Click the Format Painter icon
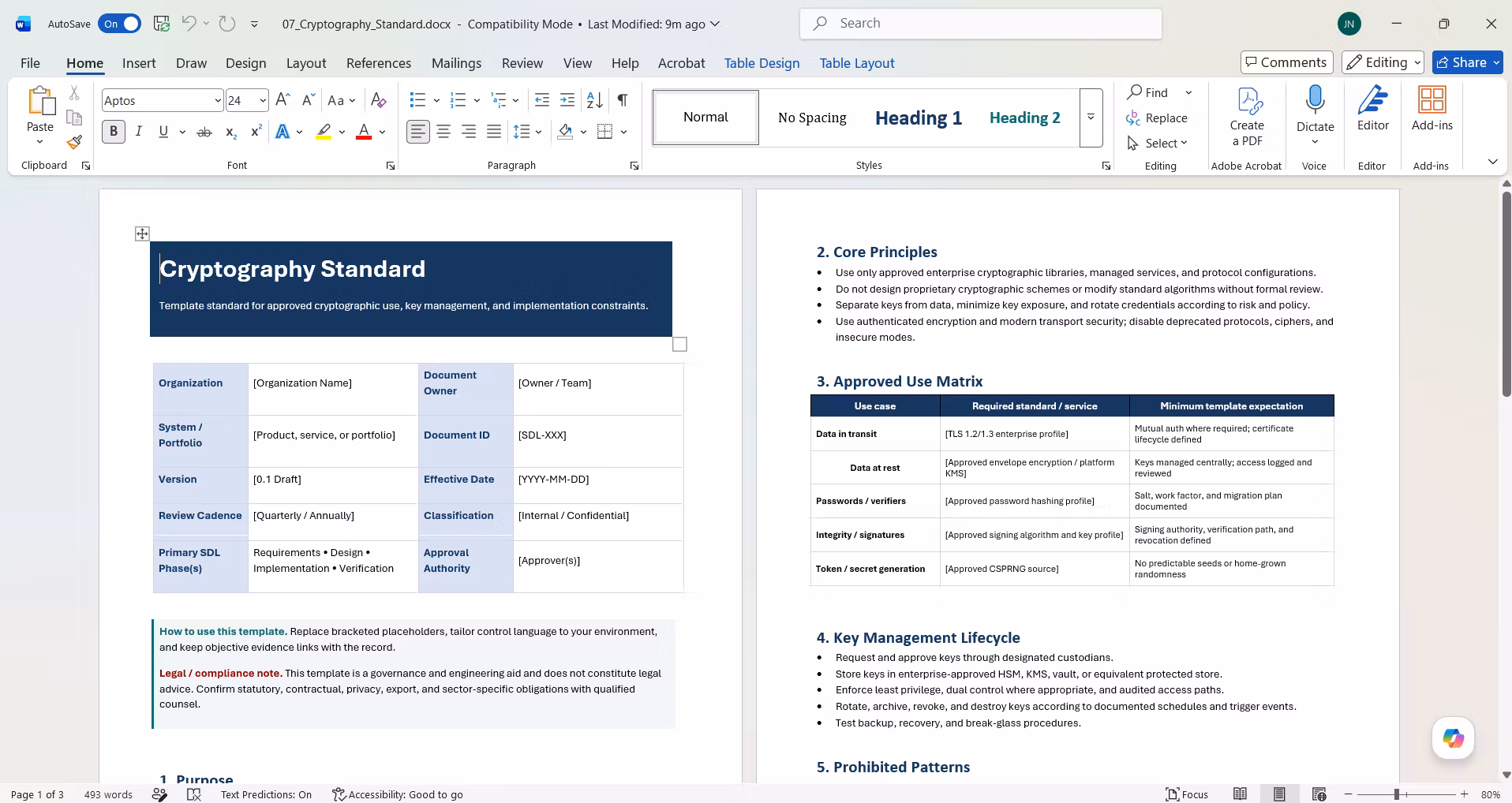 [x=74, y=142]
